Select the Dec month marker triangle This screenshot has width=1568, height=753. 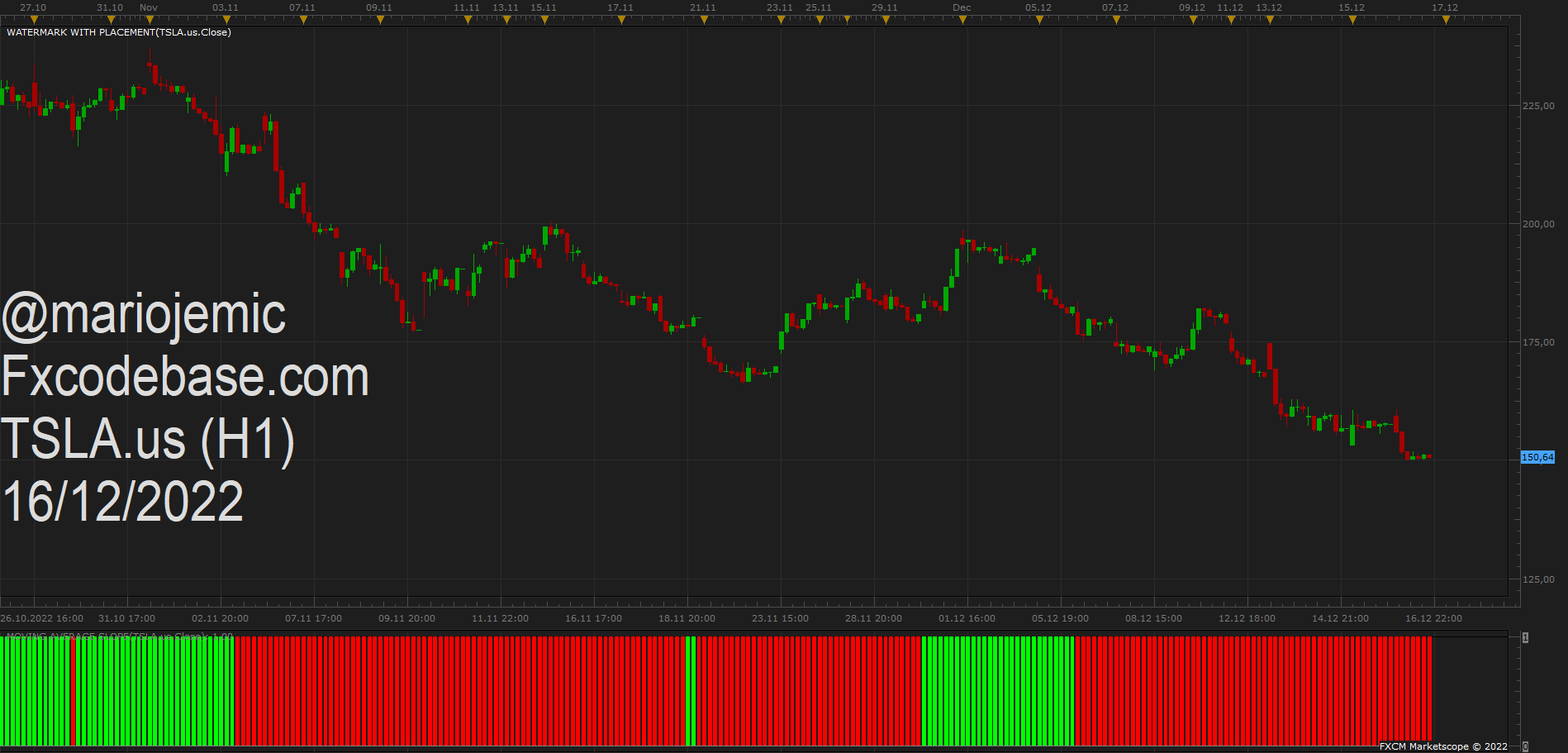tap(962, 20)
